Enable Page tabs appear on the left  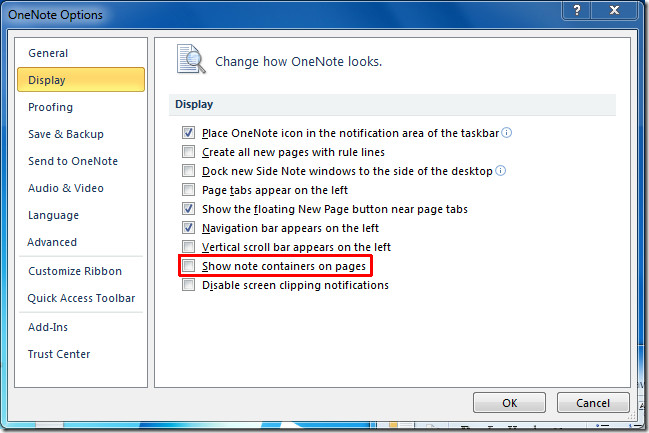(188, 190)
